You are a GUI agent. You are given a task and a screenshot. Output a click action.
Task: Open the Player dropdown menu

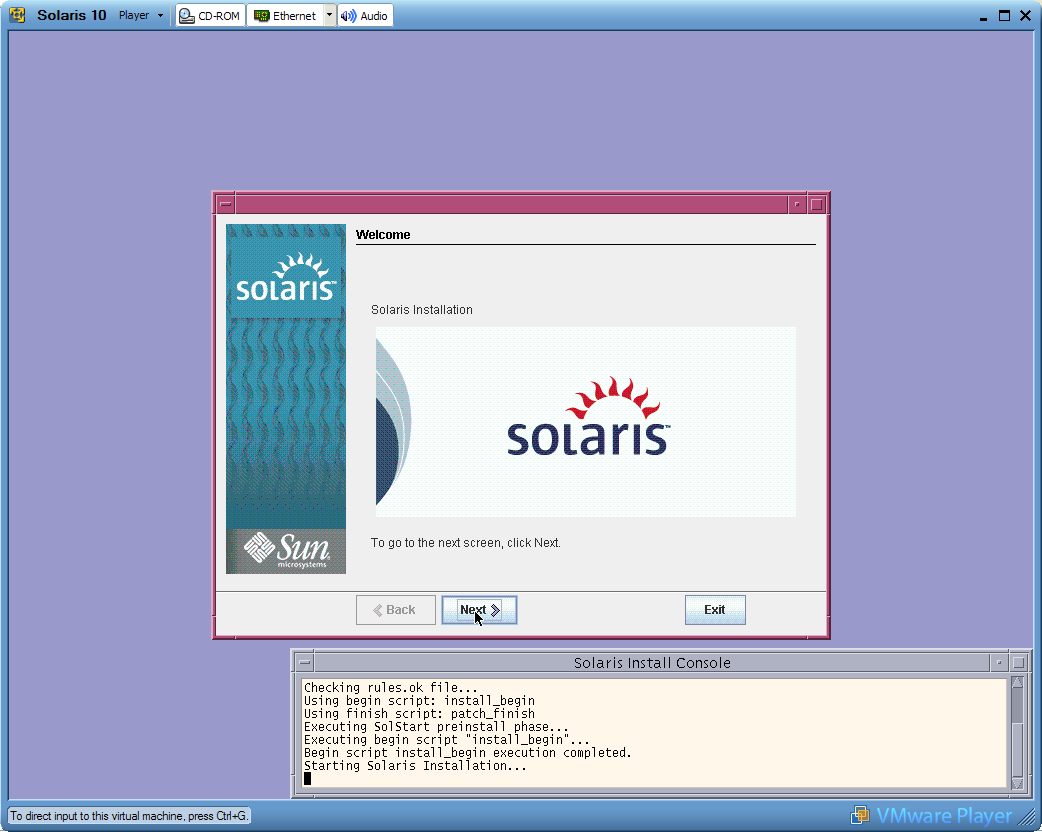tap(141, 15)
